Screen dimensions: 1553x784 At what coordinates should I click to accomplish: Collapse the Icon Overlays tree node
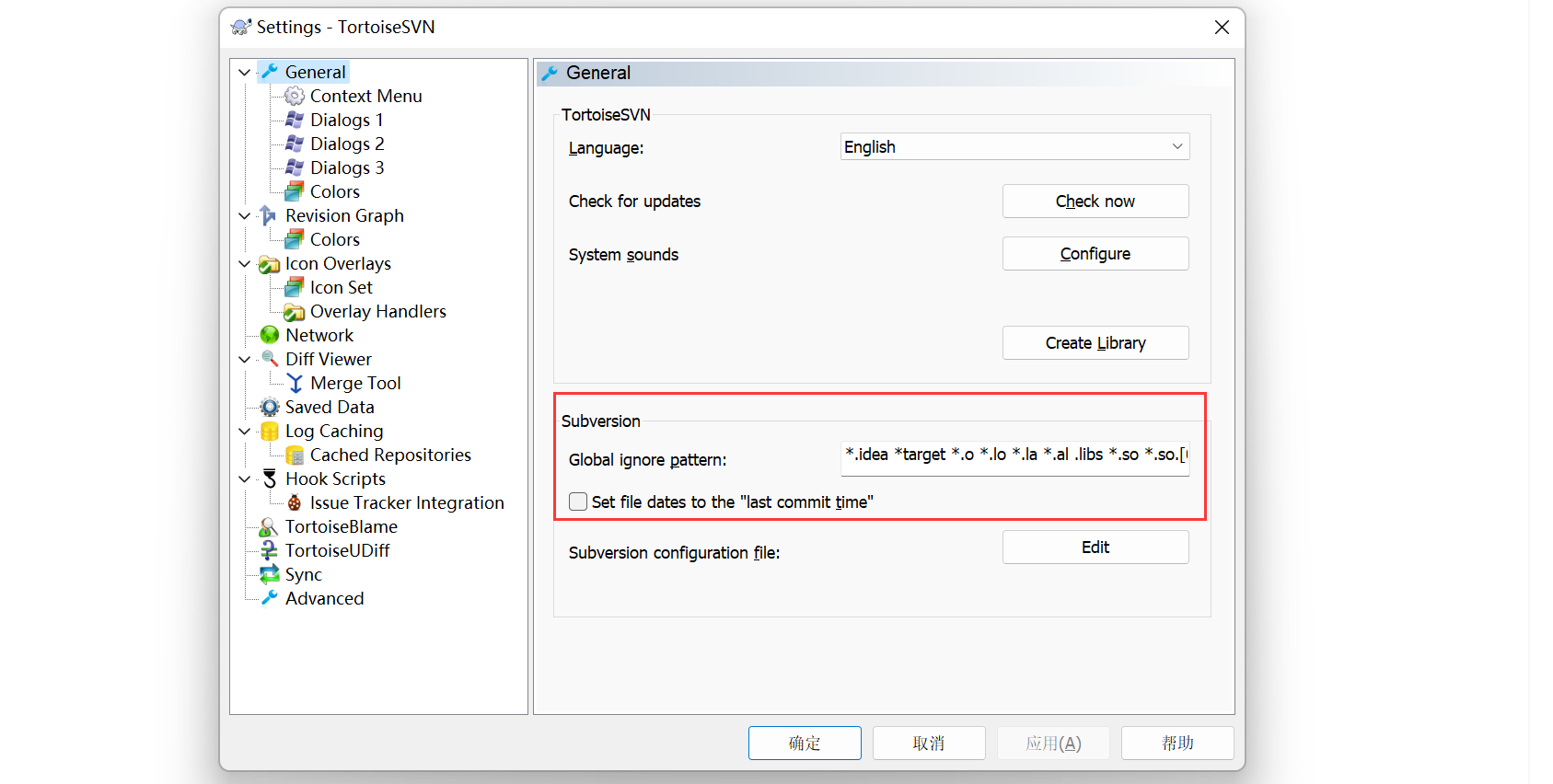tap(244, 263)
